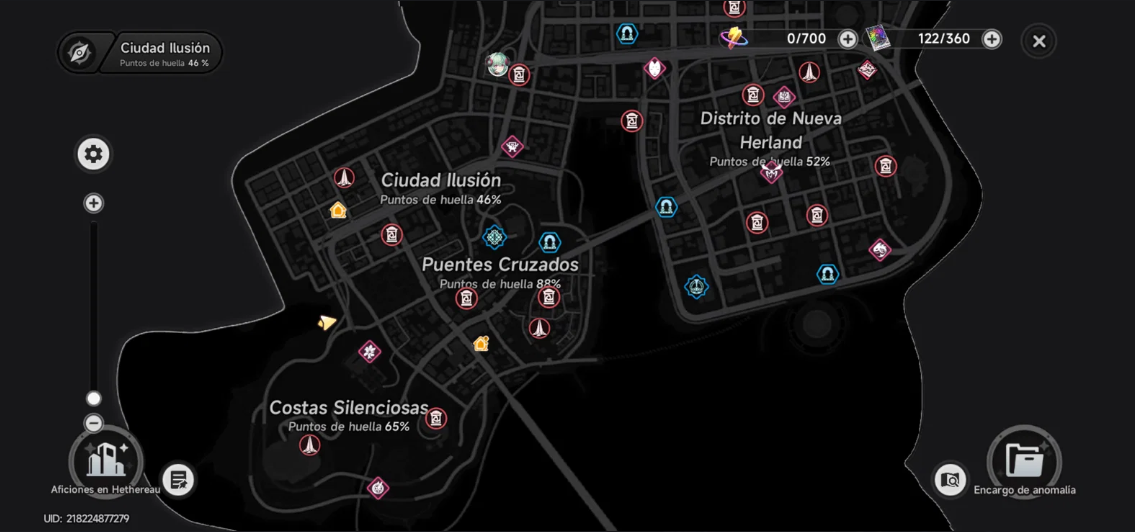Select the booth marker left of the book marker

(x=753, y=95)
